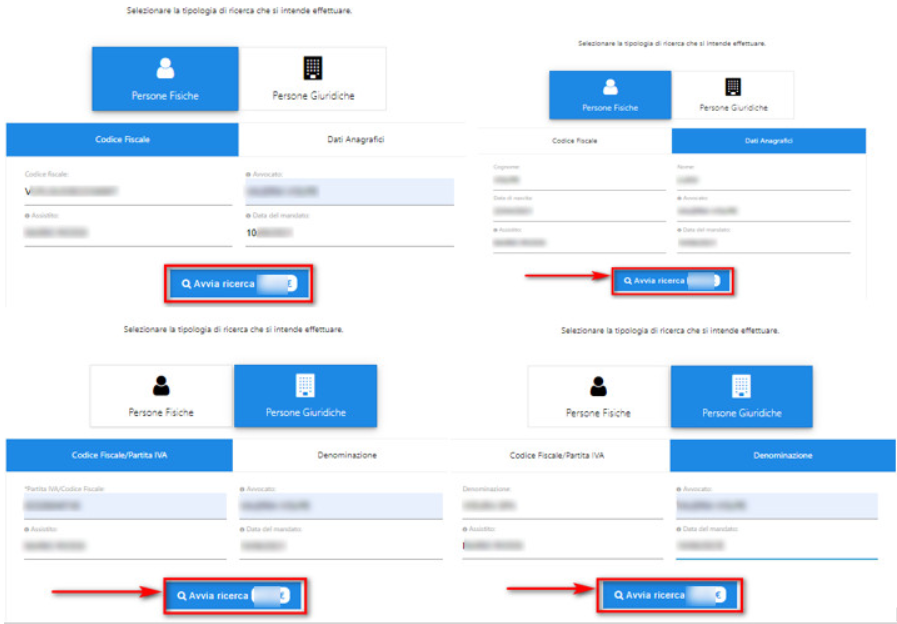The image size is (897, 624).
Task: Click the magnifier icon on Avvia ricerca in the Denominazione form
Action: (617, 595)
